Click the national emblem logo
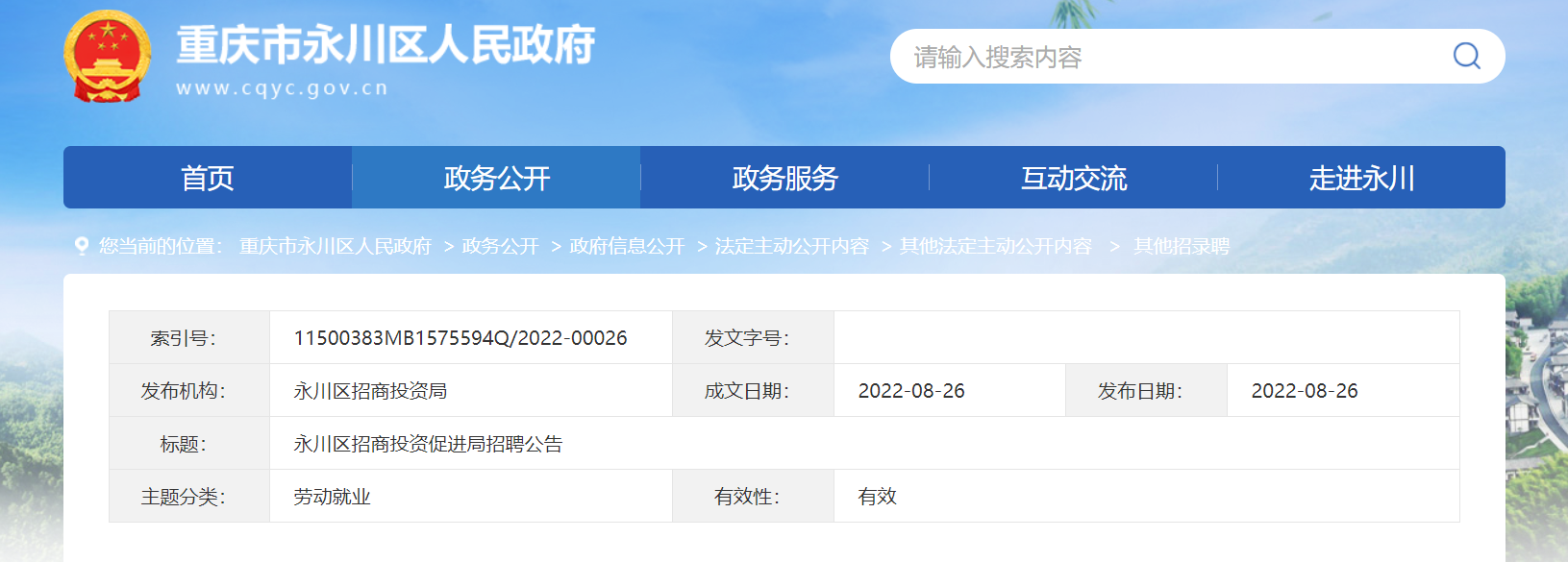The image size is (1568, 562). point(108,57)
